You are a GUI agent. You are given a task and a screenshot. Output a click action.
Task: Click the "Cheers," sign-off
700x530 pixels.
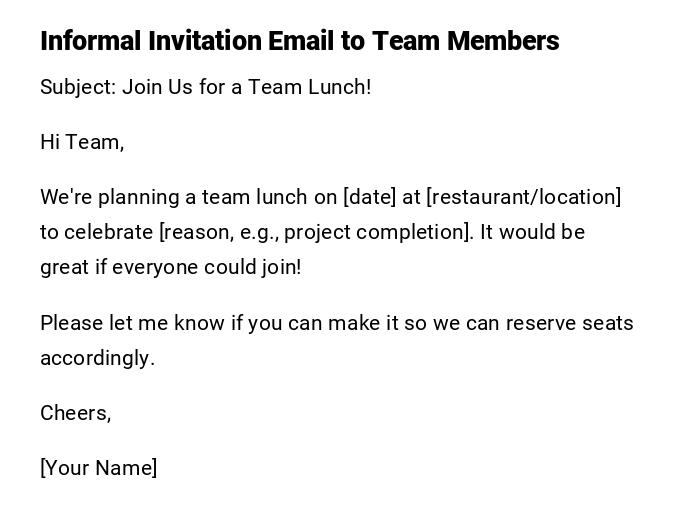(75, 413)
